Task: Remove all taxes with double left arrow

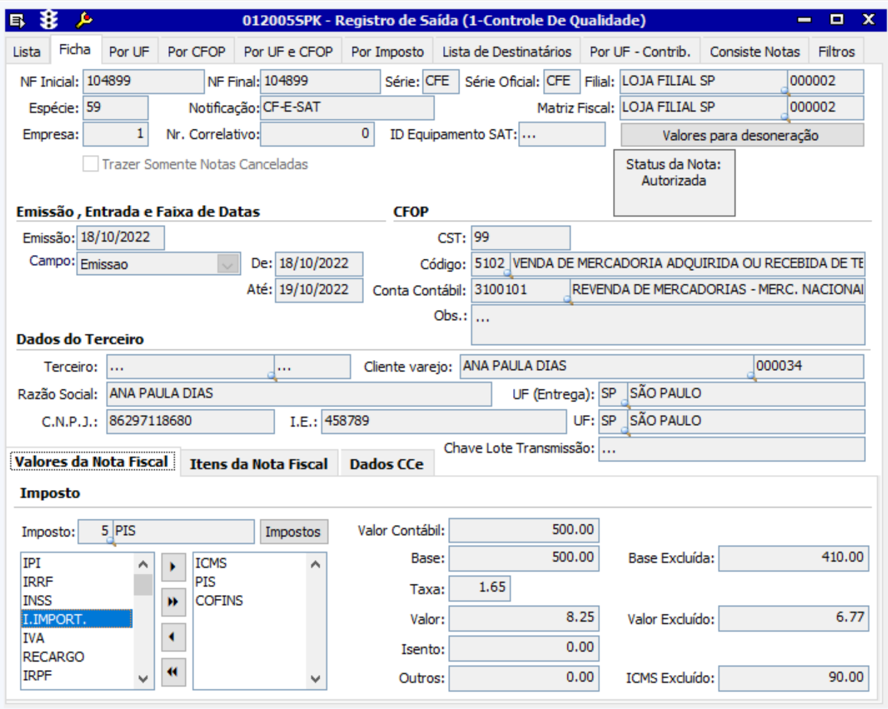Action: tap(173, 671)
